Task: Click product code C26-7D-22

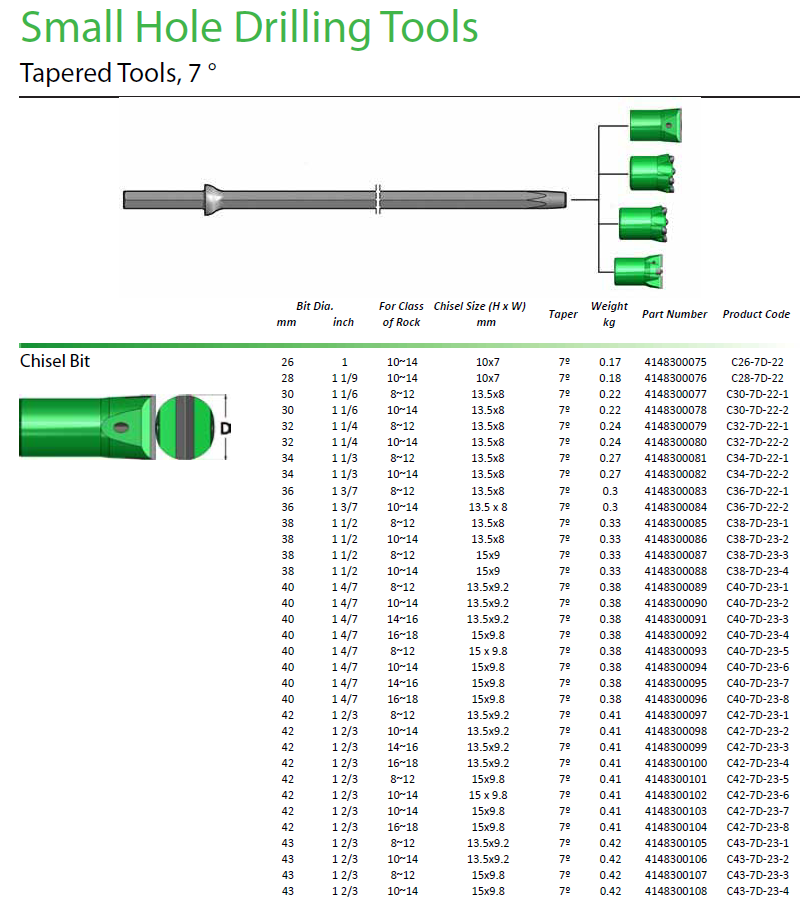Action: (x=757, y=362)
